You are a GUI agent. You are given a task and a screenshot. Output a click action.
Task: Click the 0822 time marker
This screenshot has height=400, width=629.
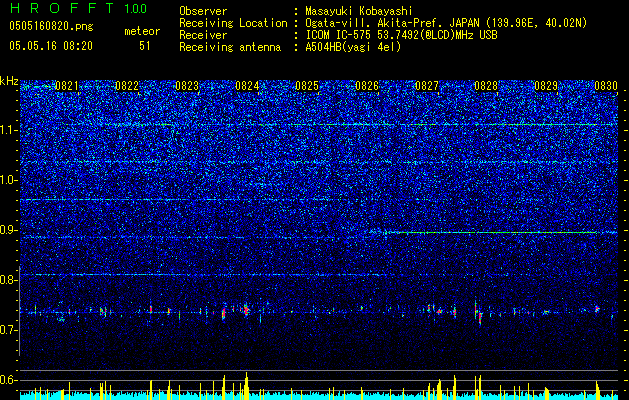point(127,86)
